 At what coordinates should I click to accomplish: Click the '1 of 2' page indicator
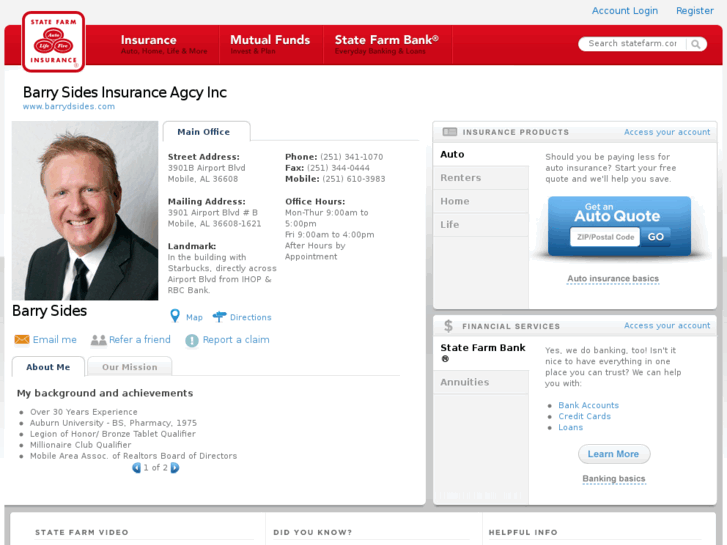[x=155, y=468]
